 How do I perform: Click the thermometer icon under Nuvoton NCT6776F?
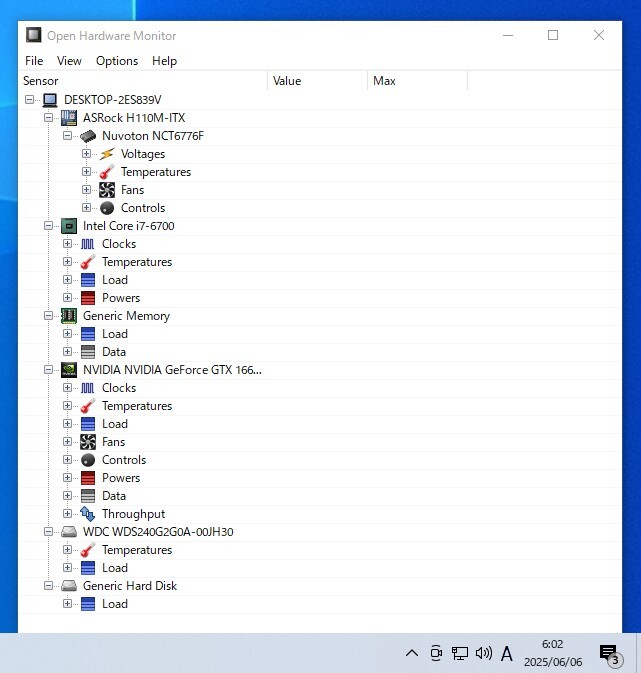pos(107,172)
